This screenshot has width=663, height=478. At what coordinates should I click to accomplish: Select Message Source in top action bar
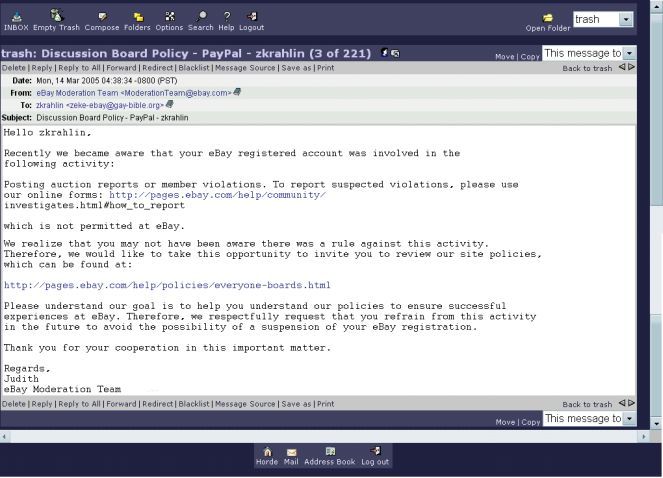244,68
